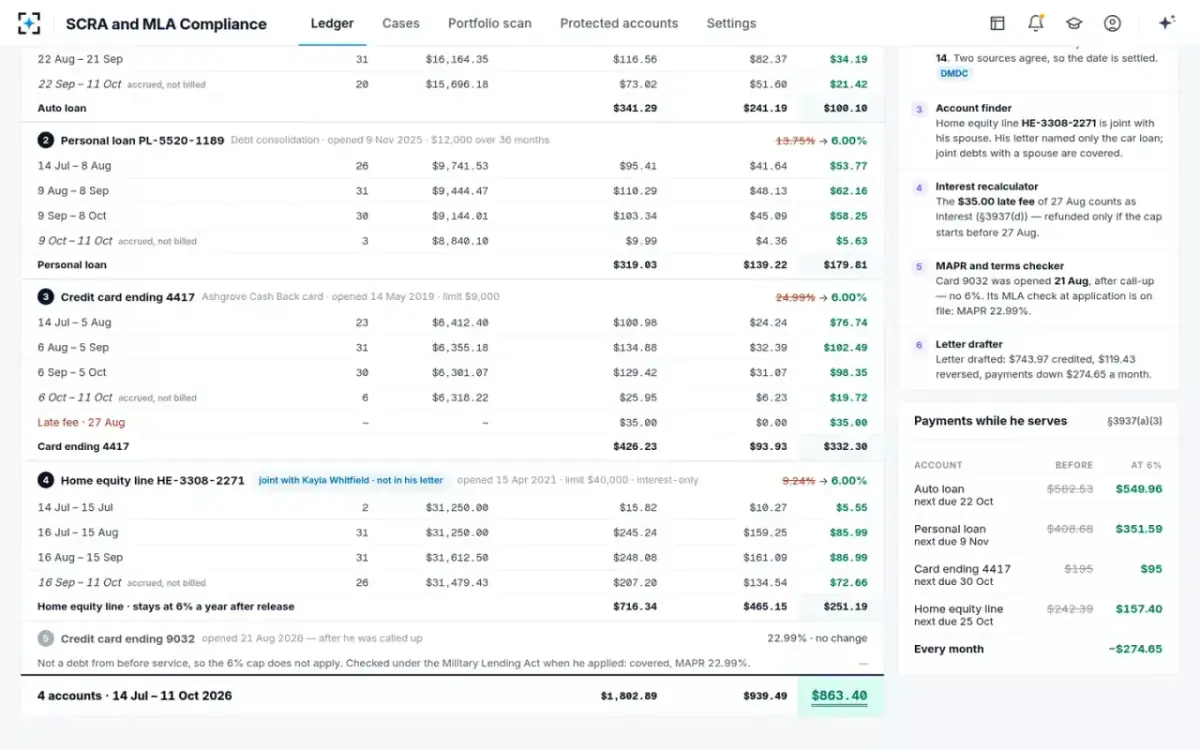
Task: Click the 22.99% · no change label
Action: pos(817,638)
